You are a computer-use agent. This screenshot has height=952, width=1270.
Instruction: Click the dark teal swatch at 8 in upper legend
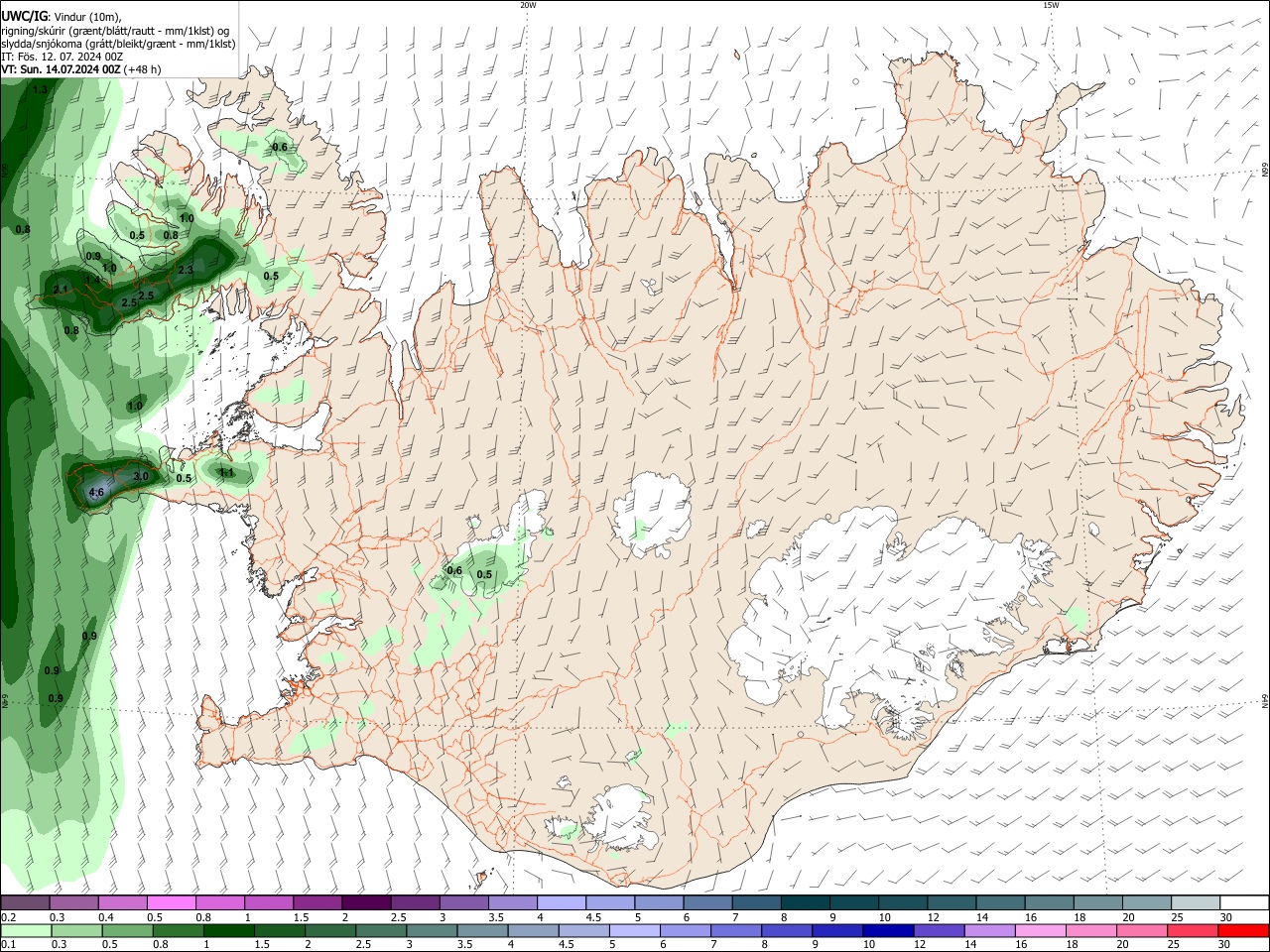806,902
